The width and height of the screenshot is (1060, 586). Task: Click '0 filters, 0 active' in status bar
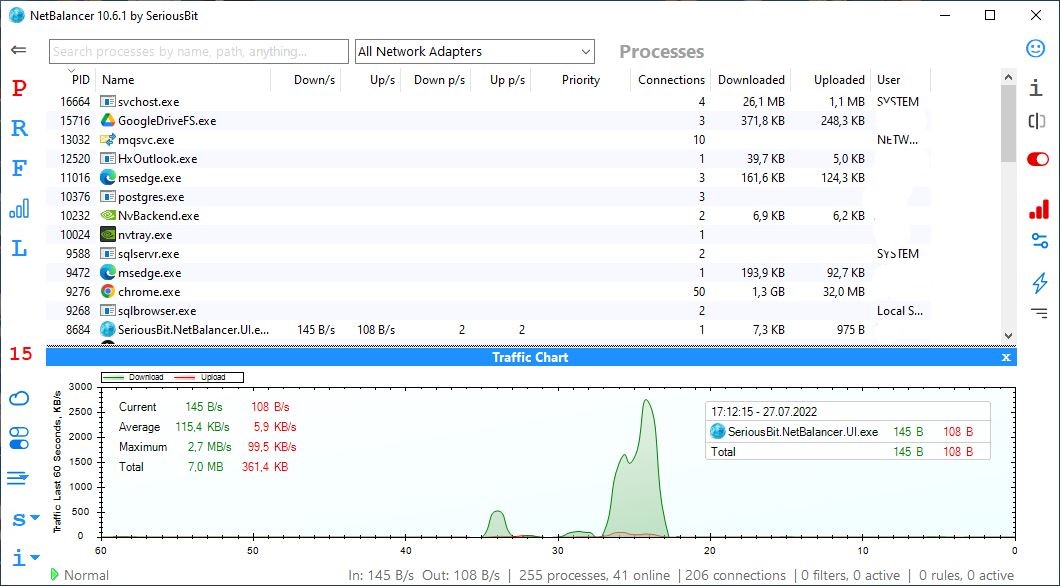(850, 575)
